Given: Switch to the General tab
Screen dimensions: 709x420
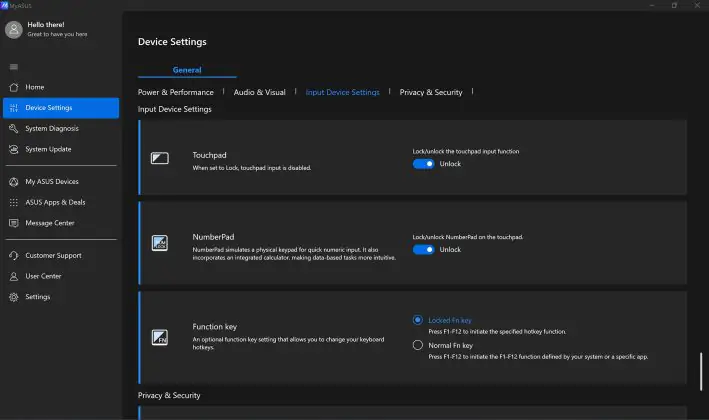Looking at the screenshot, I should pyautogui.click(x=187, y=70).
